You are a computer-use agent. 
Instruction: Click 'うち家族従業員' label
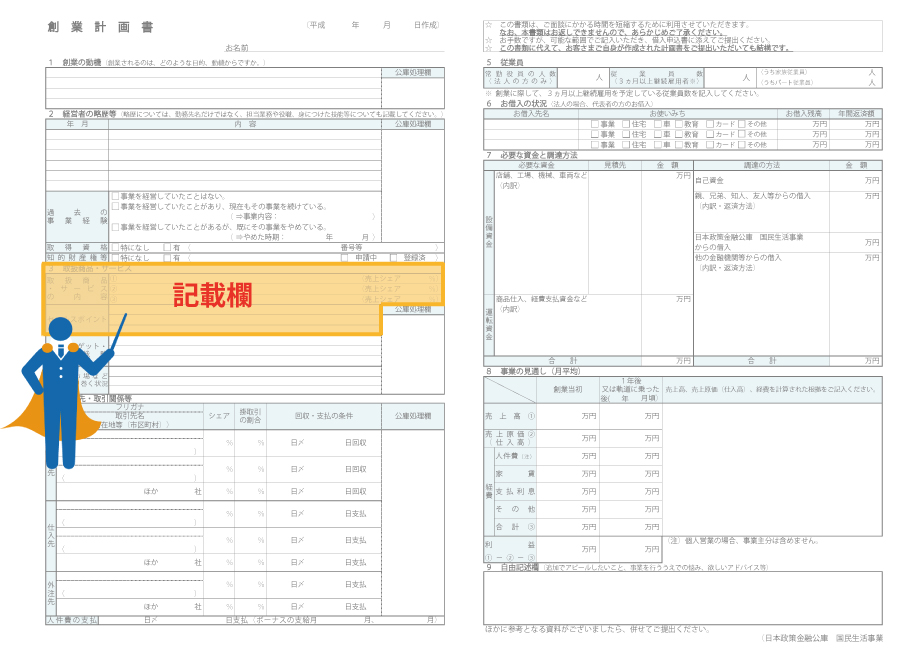pyautogui.click(x=784, y=72)
